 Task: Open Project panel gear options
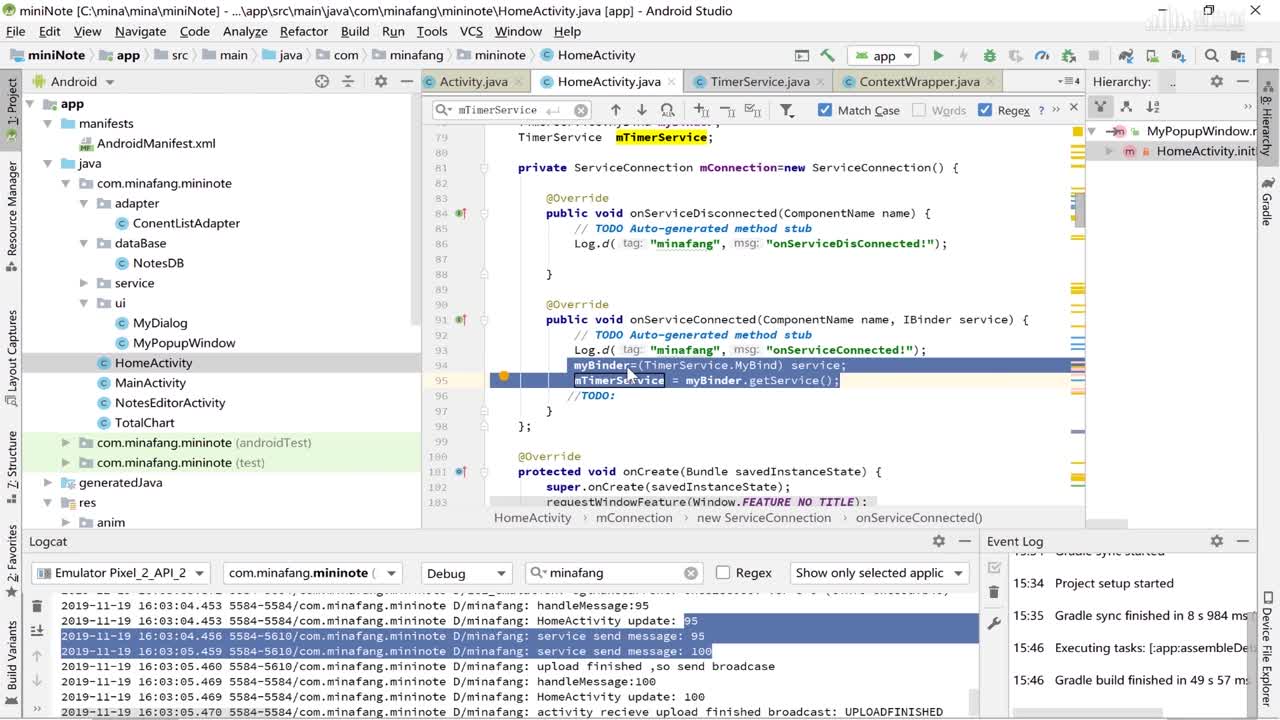(x=380, y=82)
